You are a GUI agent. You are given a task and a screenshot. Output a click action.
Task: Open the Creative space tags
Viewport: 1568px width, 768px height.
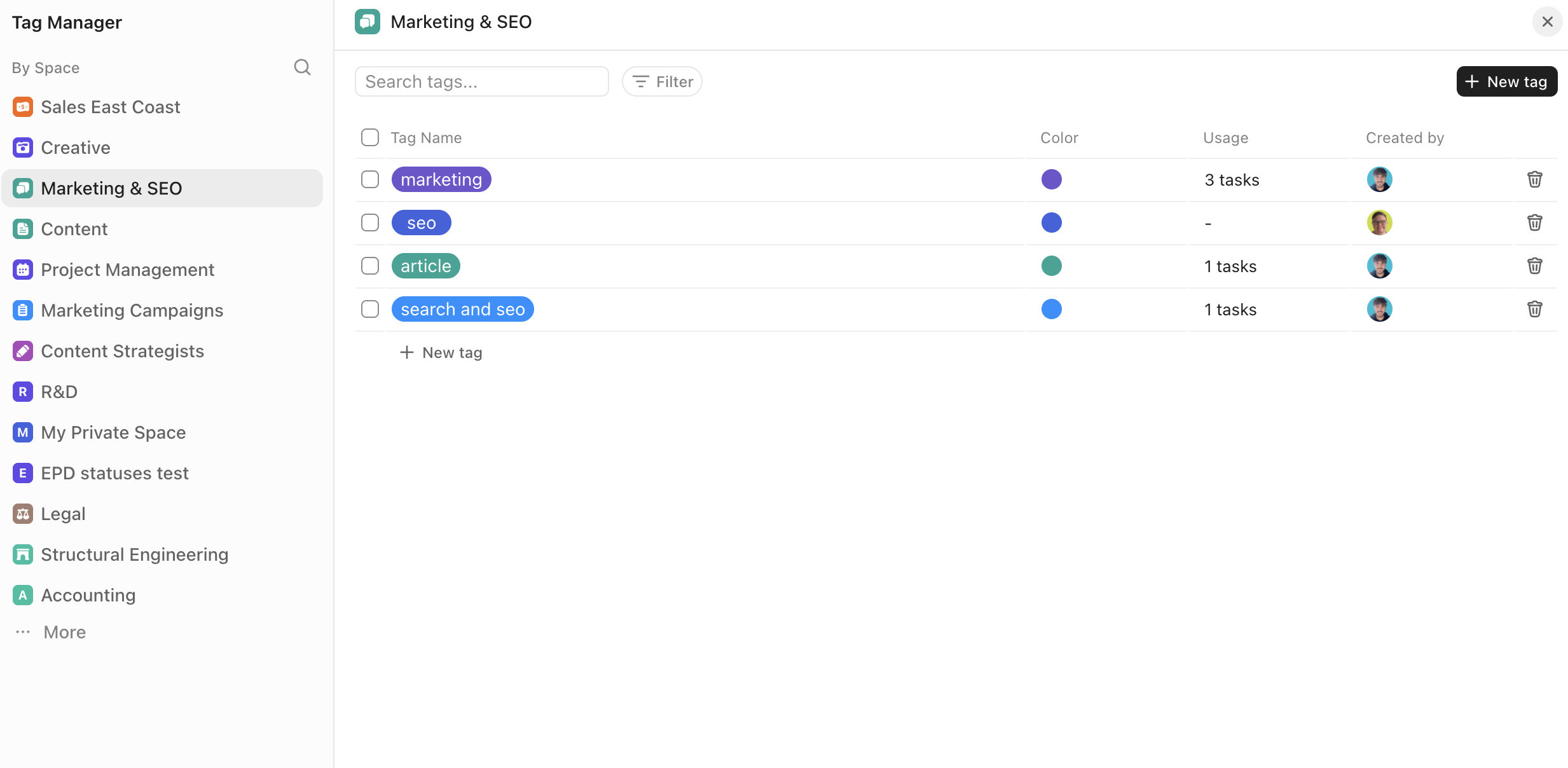click(162, 147)
